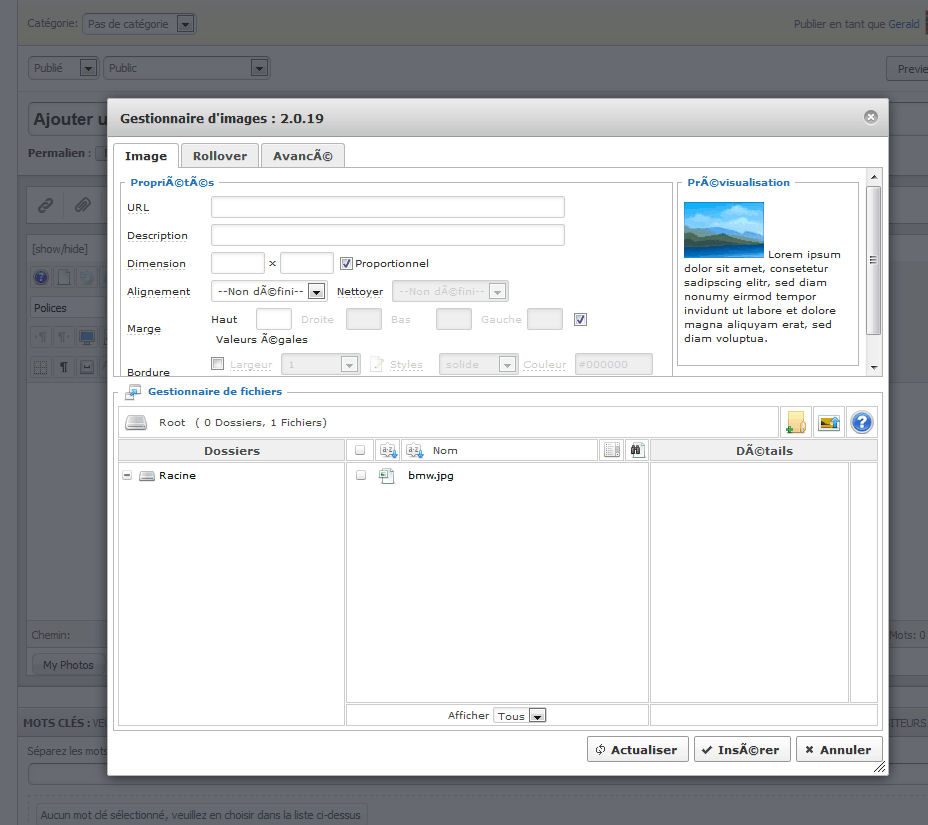Collapse the Racine folder tree
Image resolution: width=928 pixels, height=825 pixels.
tap(127, 476)
